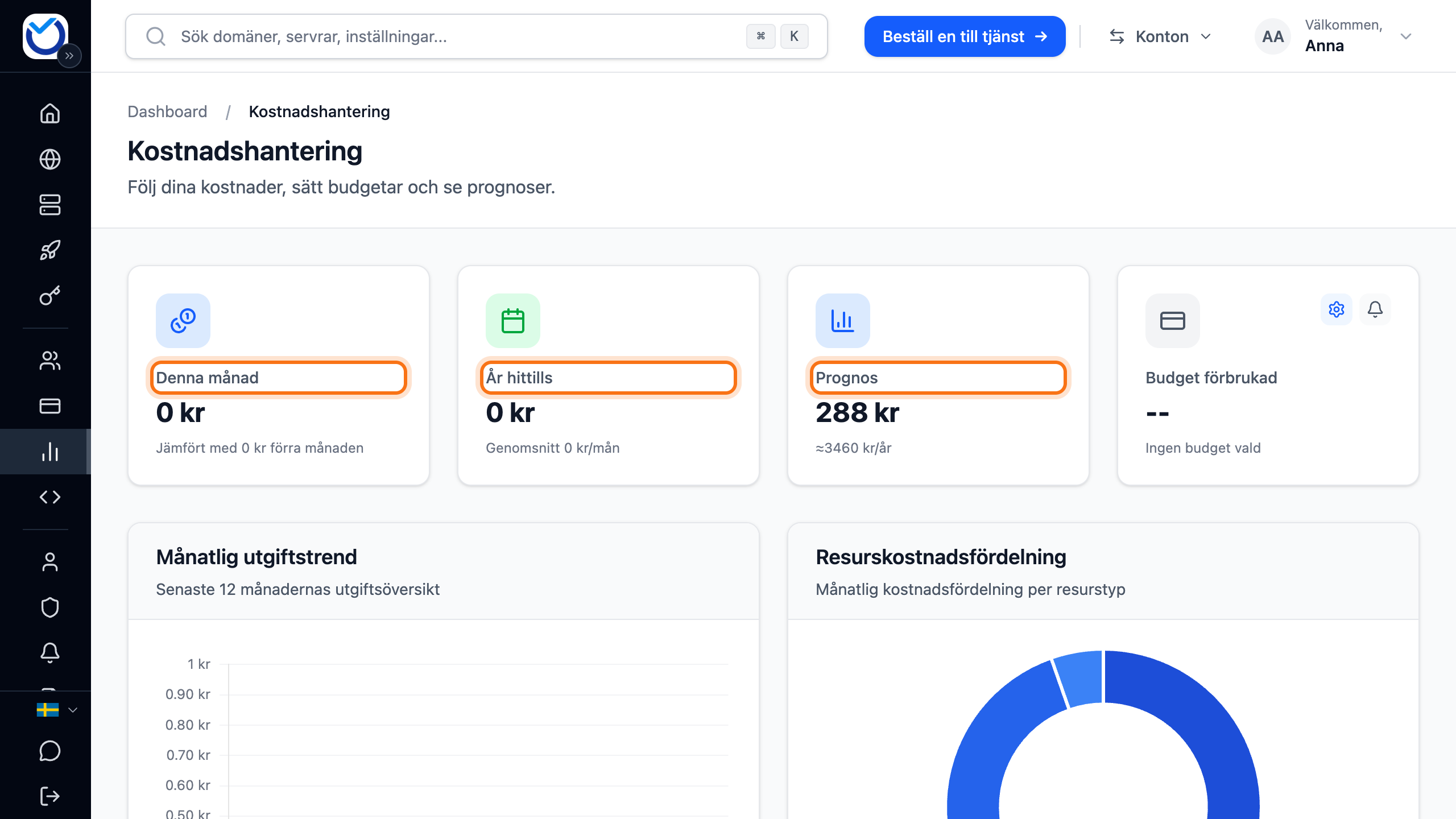Click the card icon in Budget förbrukad card

[x=1173, y=321]
